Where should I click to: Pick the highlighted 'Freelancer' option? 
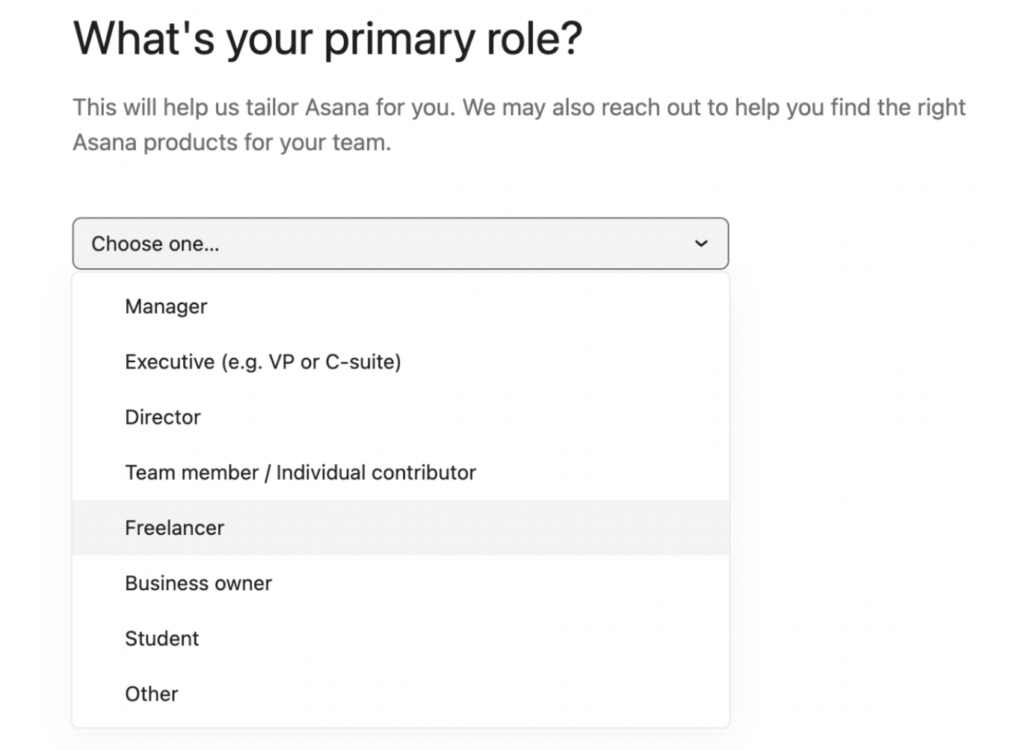pyautogui.click(x=175, y=527)
